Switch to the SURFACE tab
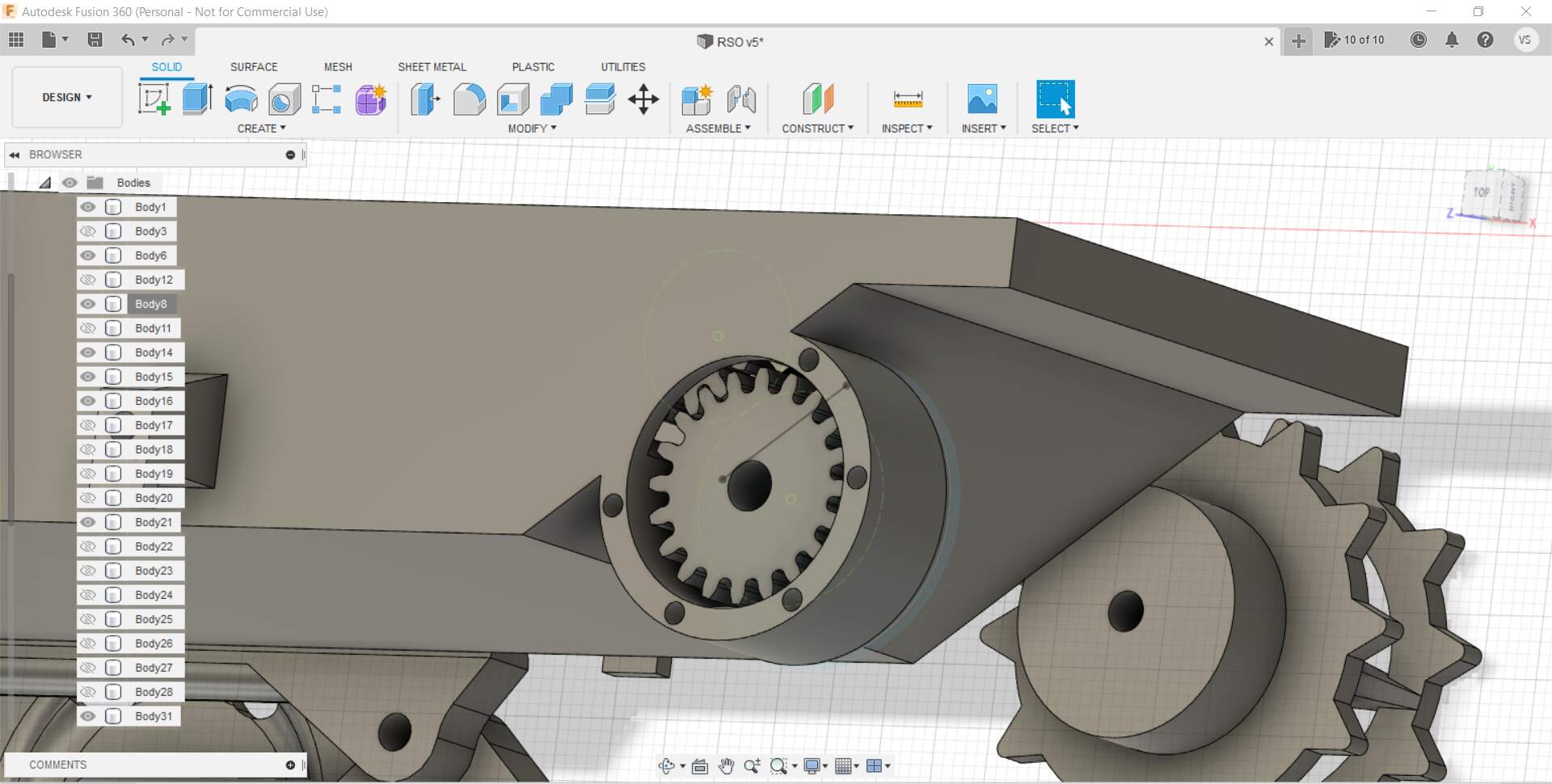 coord(253,67)
